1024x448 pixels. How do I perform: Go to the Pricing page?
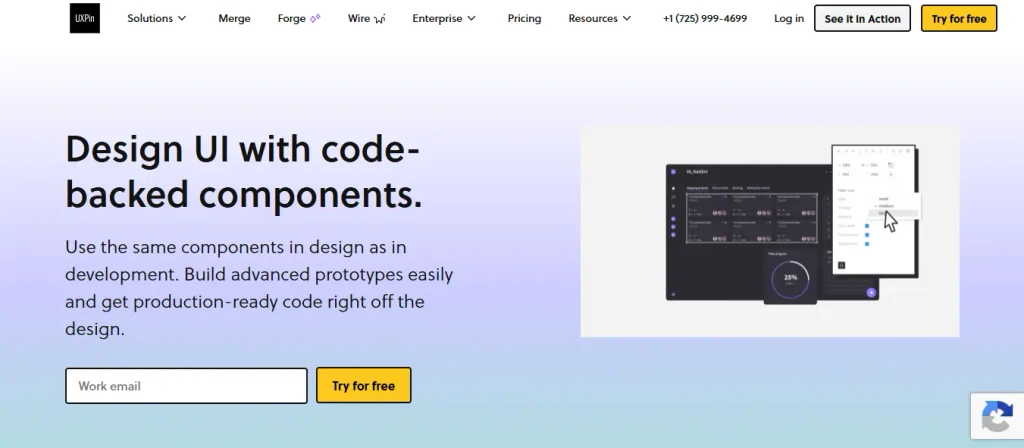pyautogui.click(x=524, y=18)
